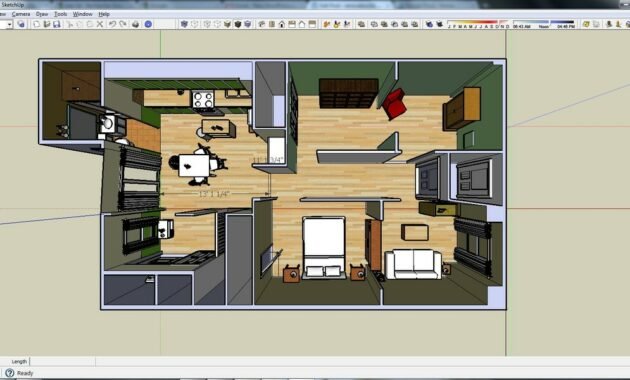The image size is (630, 380).
Task: Expand the layer dropdown in toolbar
Action: click(x=9, y=25)
